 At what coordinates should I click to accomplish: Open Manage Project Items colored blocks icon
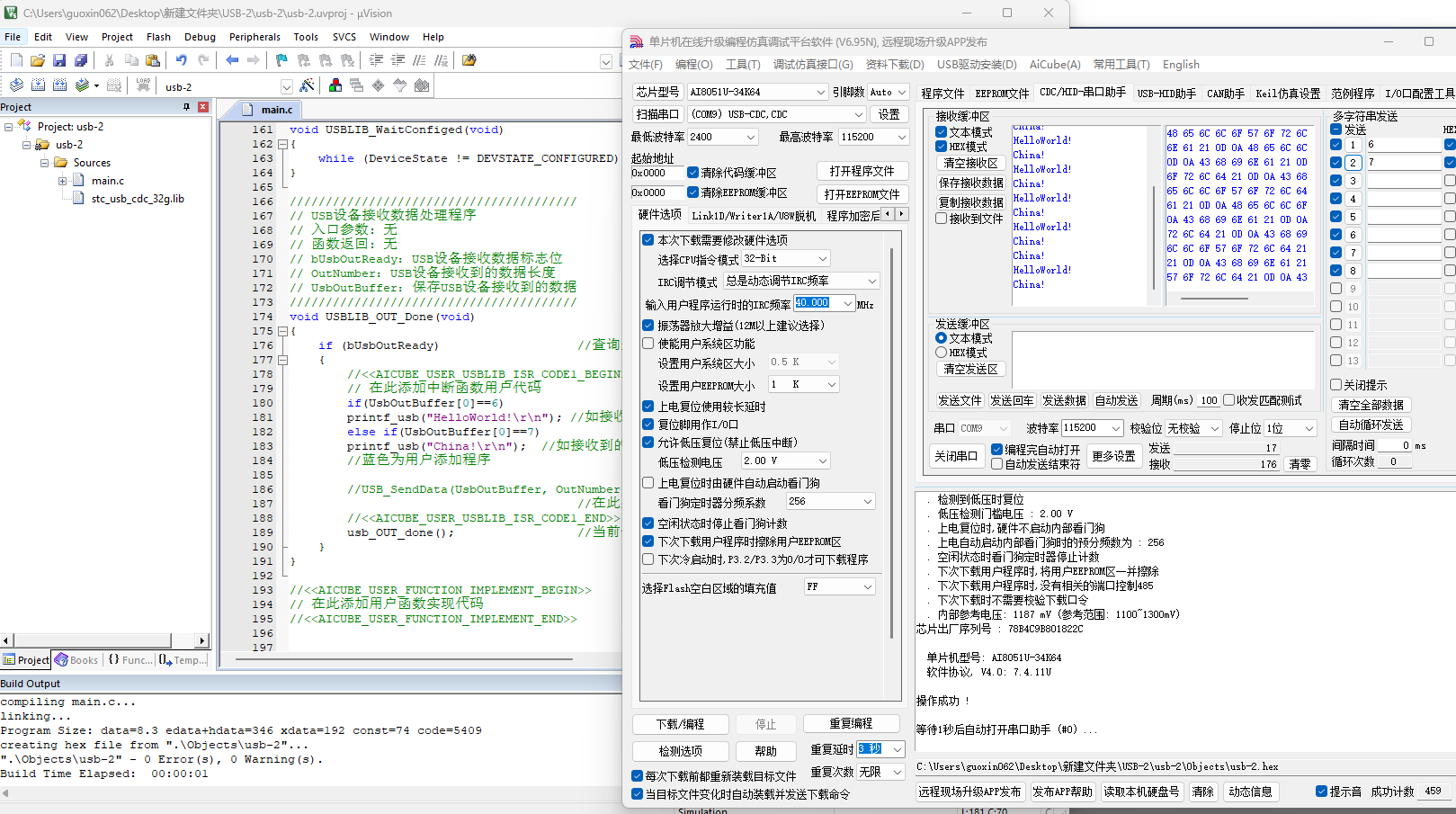click(335, 85)
